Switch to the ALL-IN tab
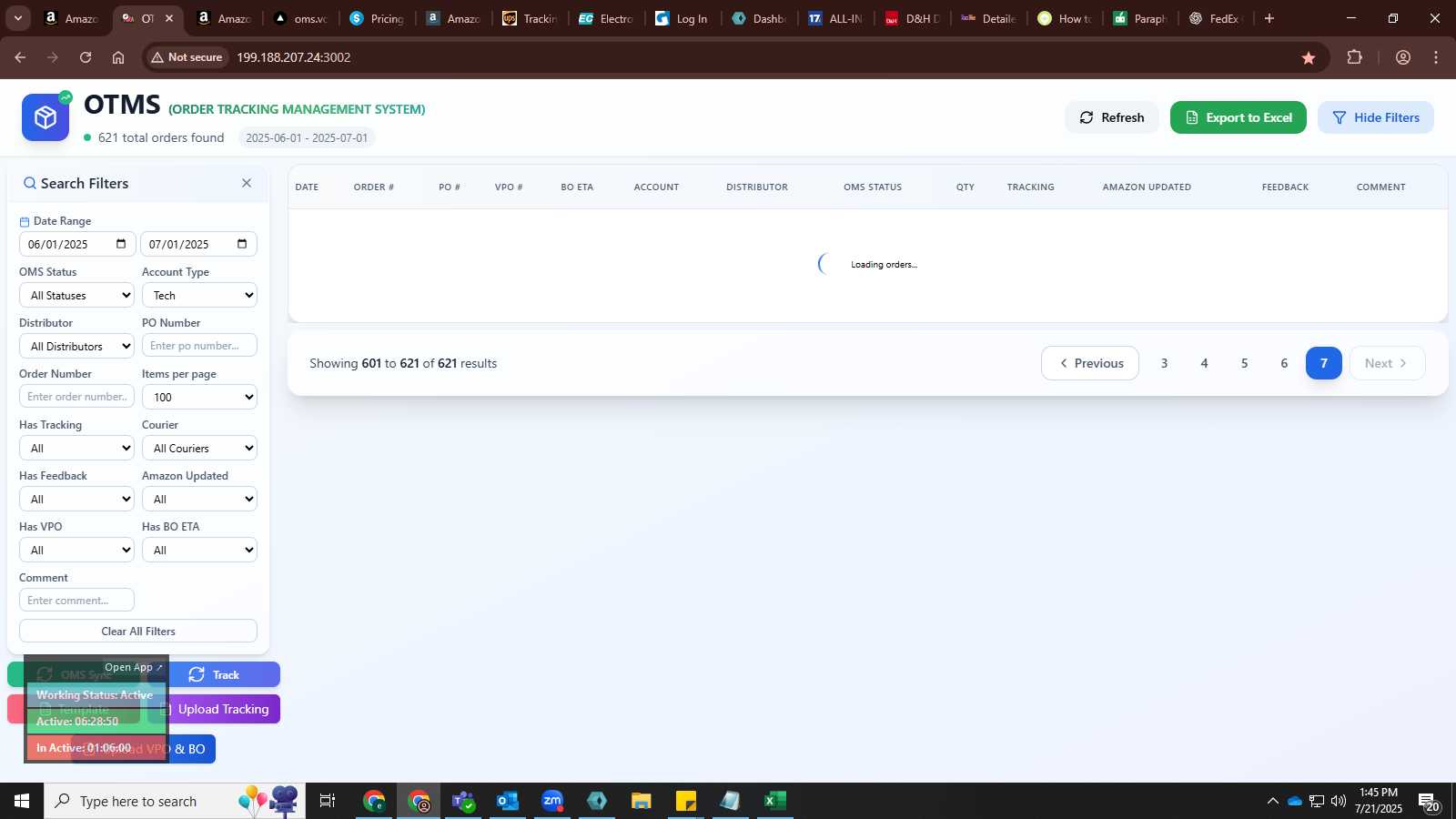 pyautogui.click(x=835, y=18)
